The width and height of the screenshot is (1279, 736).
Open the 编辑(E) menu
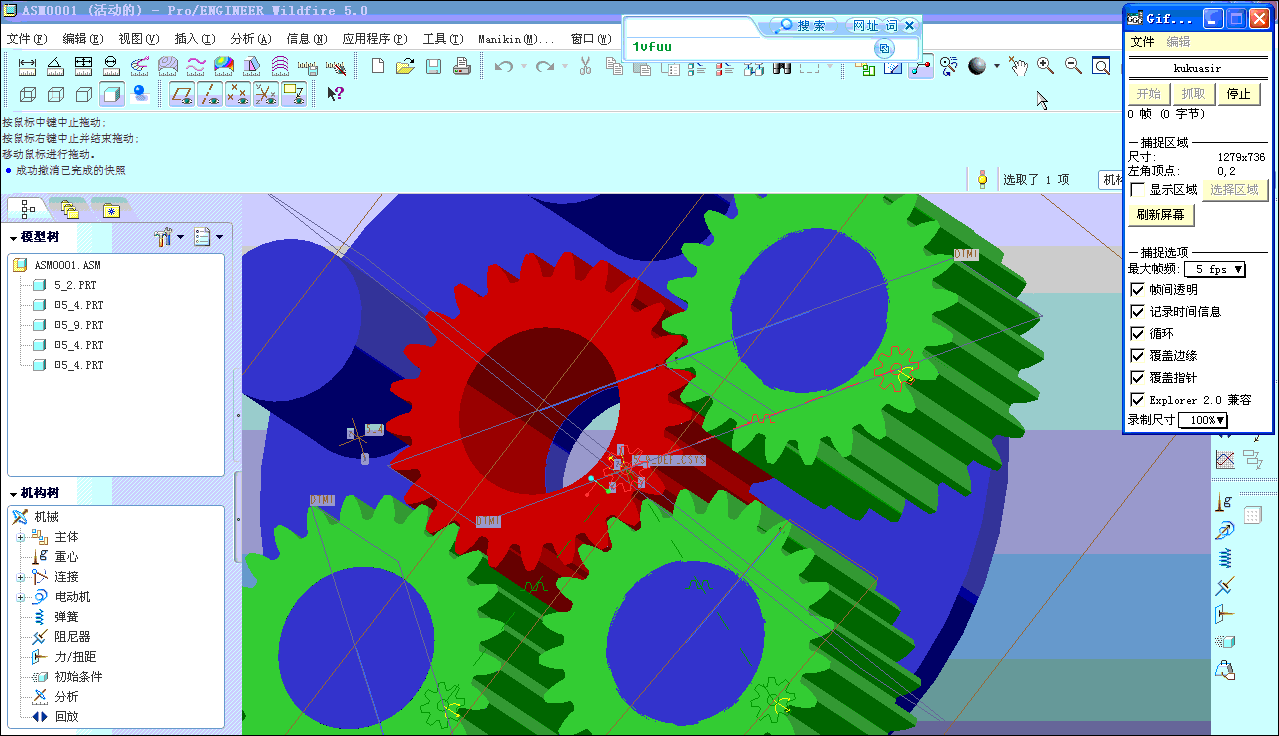(x=83, y=39)
